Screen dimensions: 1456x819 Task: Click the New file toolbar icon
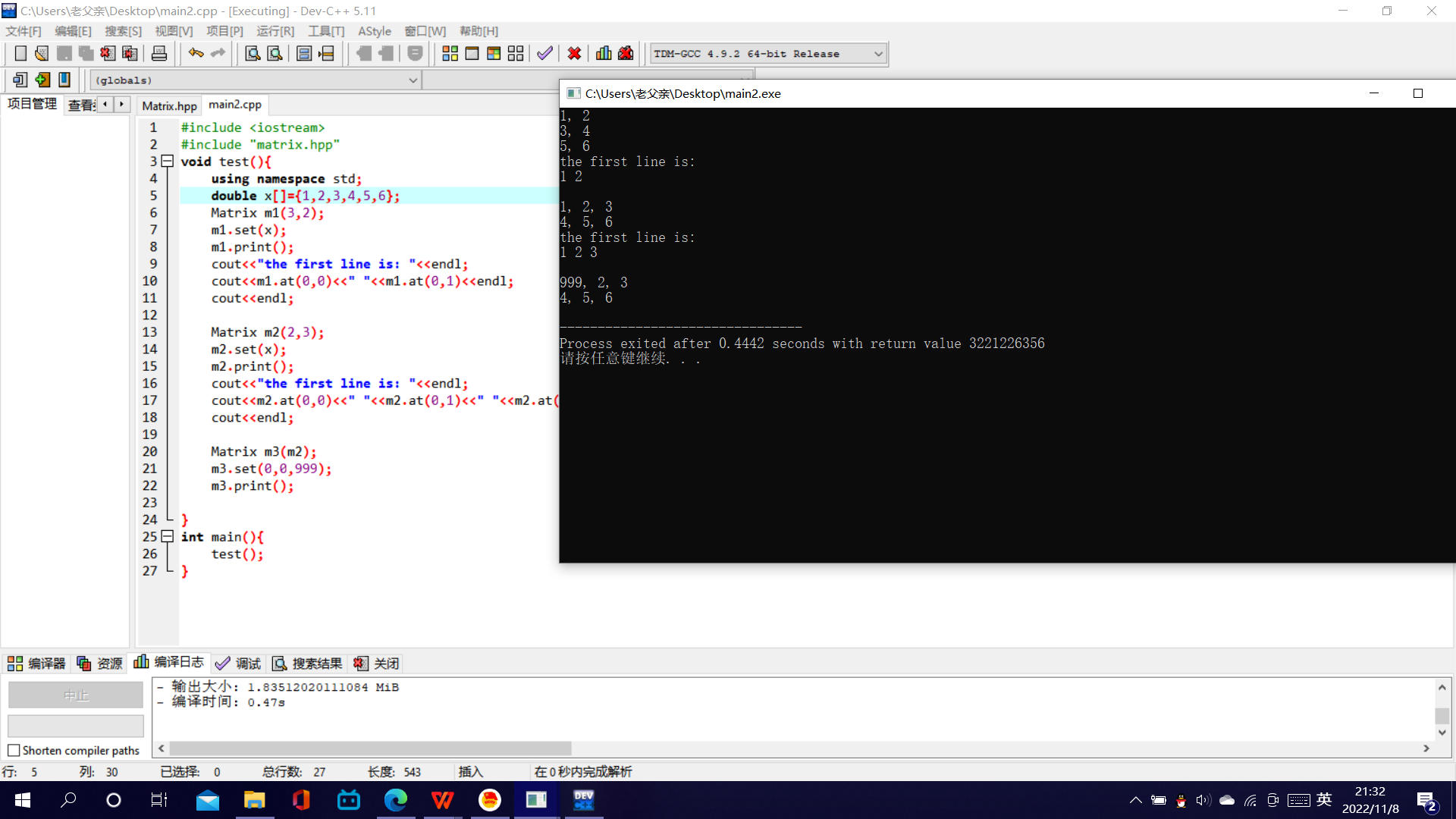(20, 54)
